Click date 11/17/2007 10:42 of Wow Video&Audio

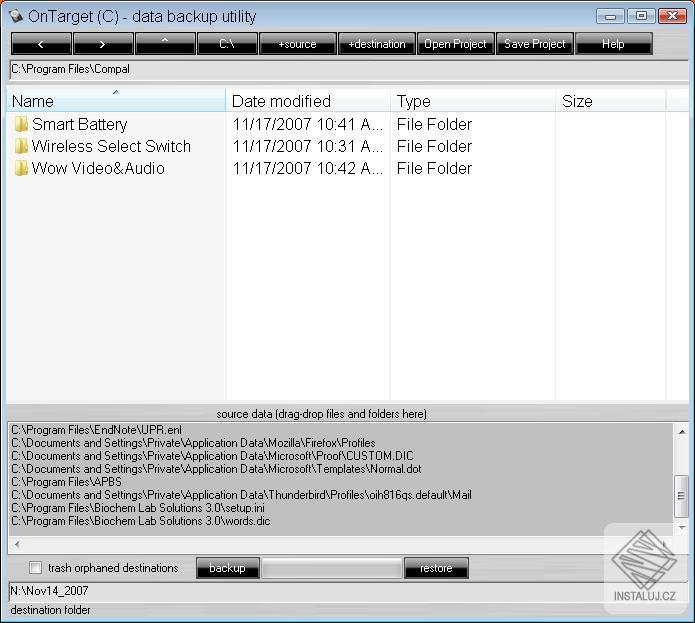pyautogui.click(x=308, y=168)
